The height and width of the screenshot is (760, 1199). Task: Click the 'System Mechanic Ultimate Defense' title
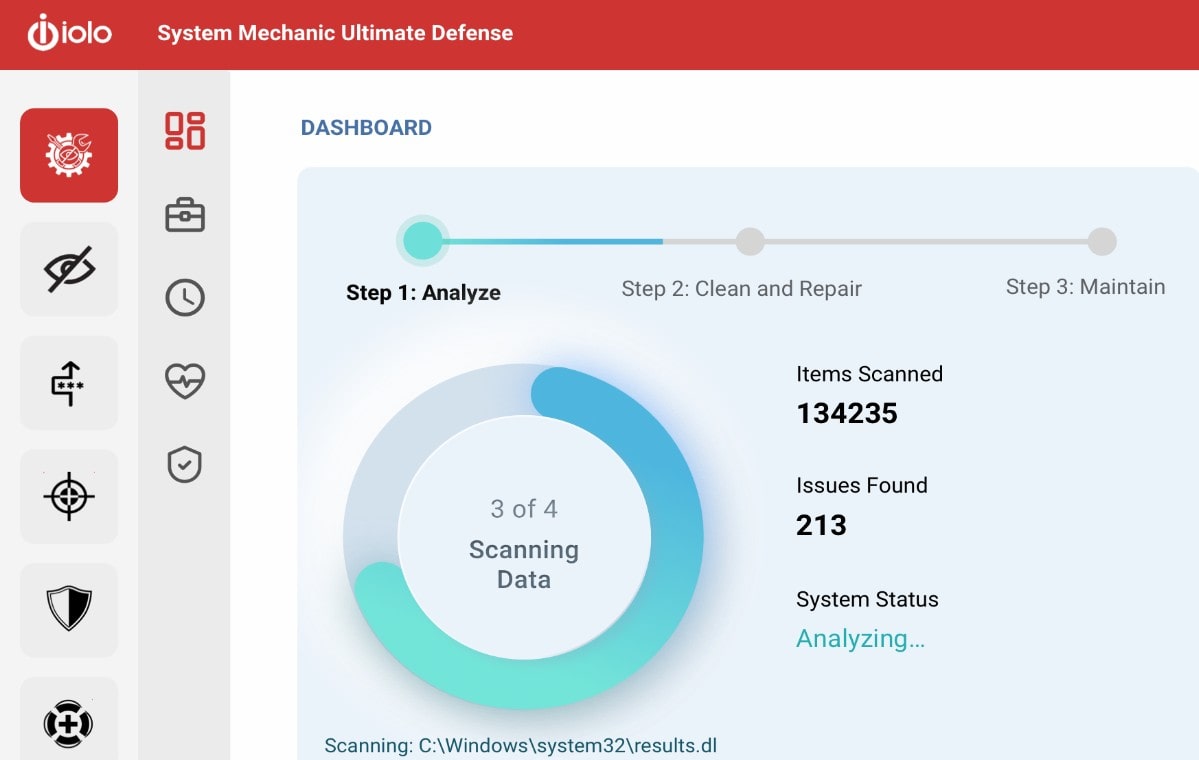(x=335, y=33)
